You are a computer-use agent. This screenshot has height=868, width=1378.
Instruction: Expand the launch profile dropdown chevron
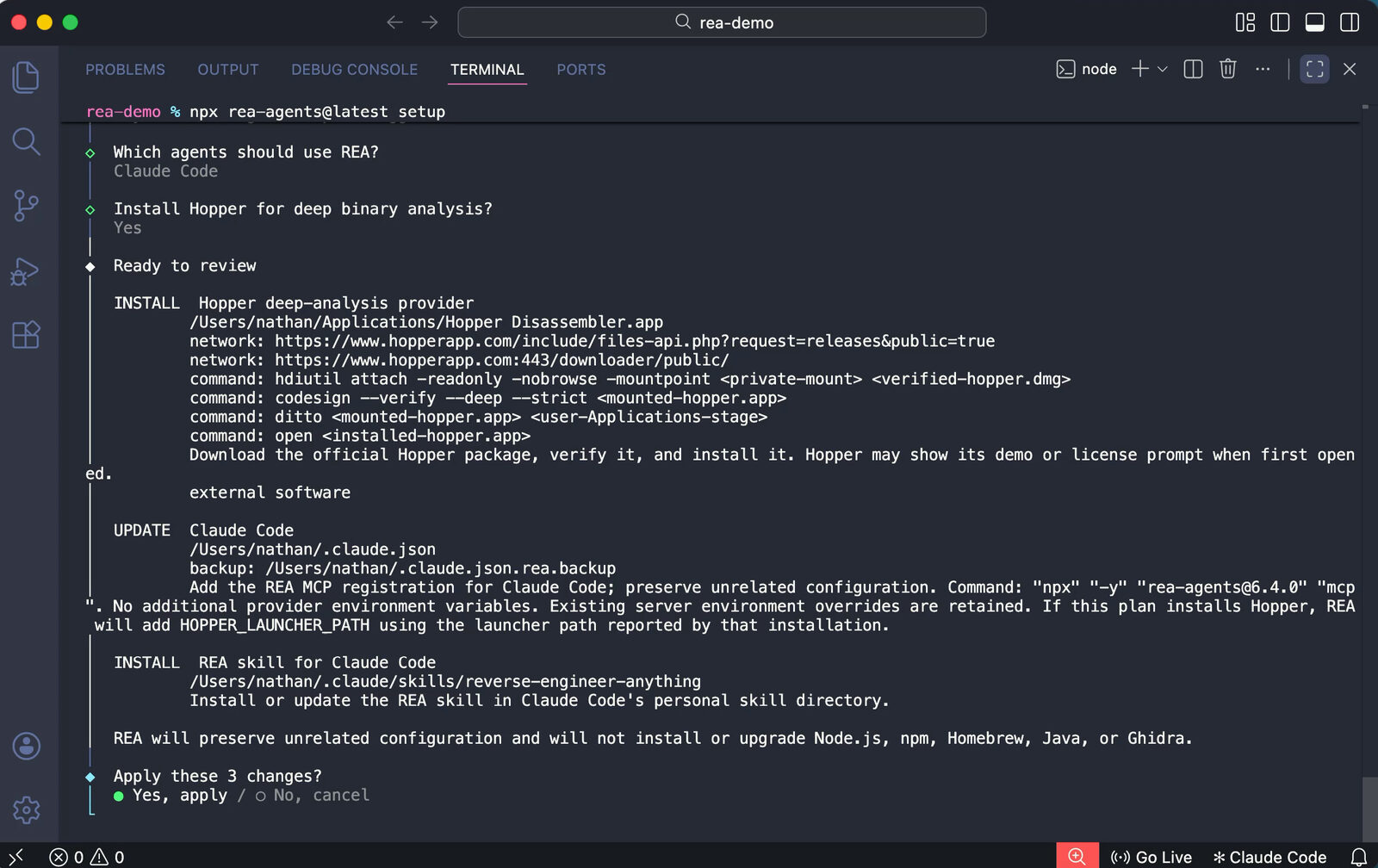coord(1162,69)
